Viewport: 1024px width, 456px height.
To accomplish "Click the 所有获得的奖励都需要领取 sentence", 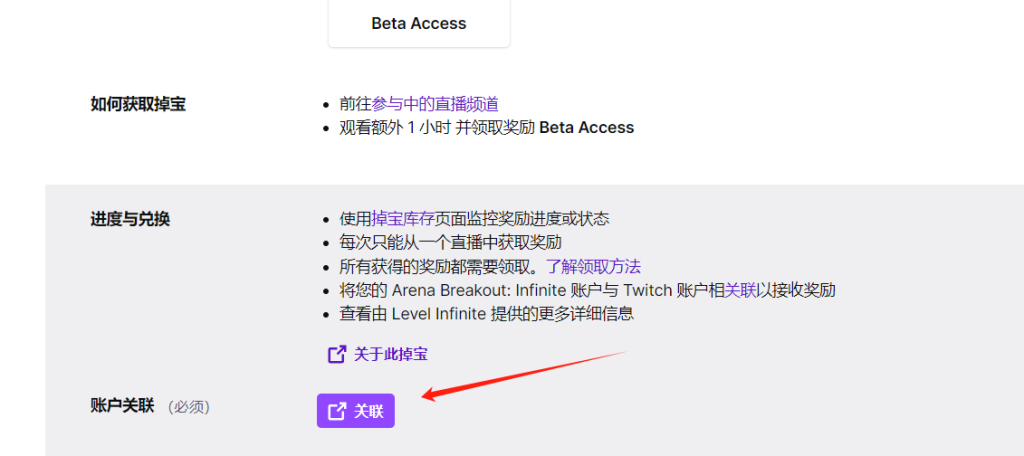I will point(441,267).
